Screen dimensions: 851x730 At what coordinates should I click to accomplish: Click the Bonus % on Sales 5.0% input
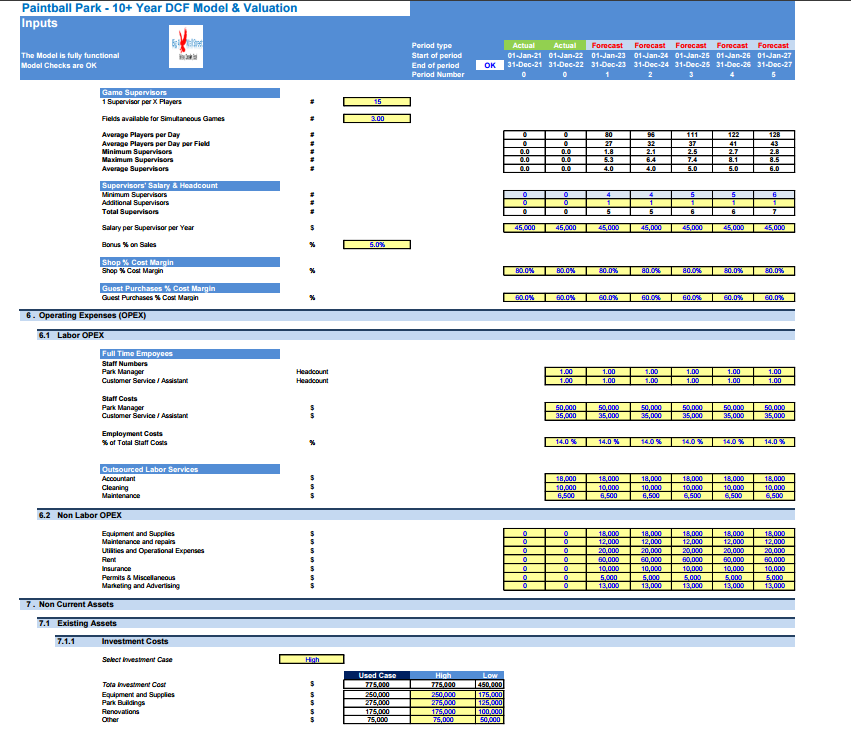pyautogui.click(x=377, y=245)
